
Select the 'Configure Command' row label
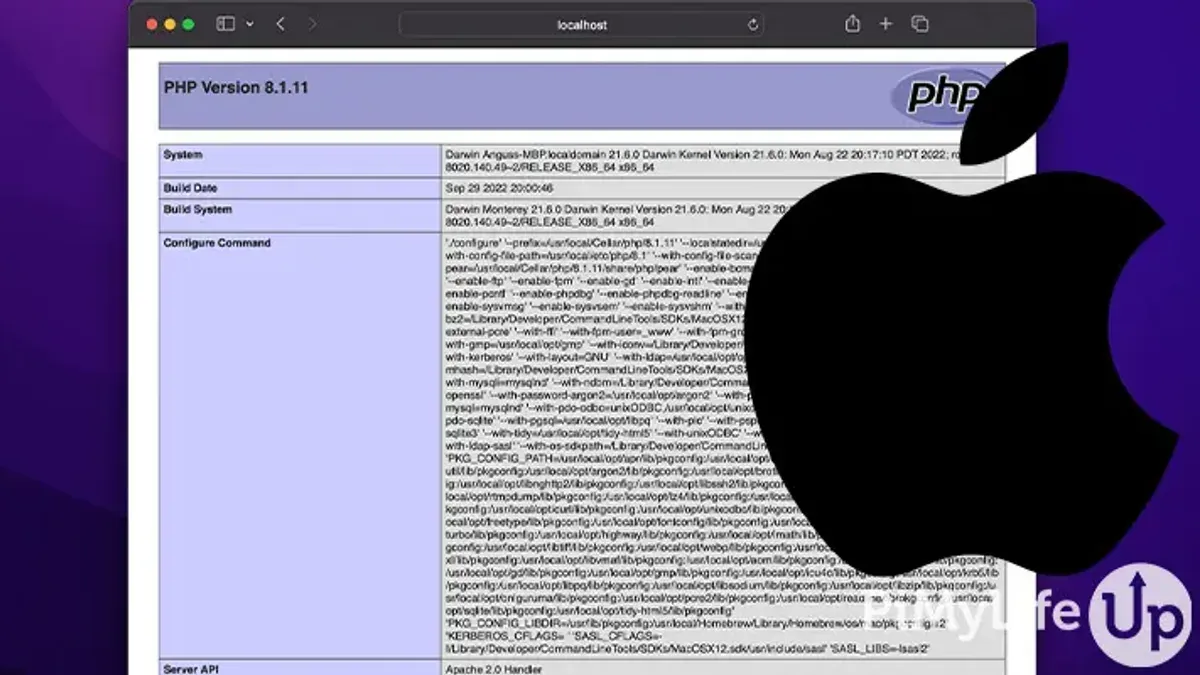click(217, 243)
